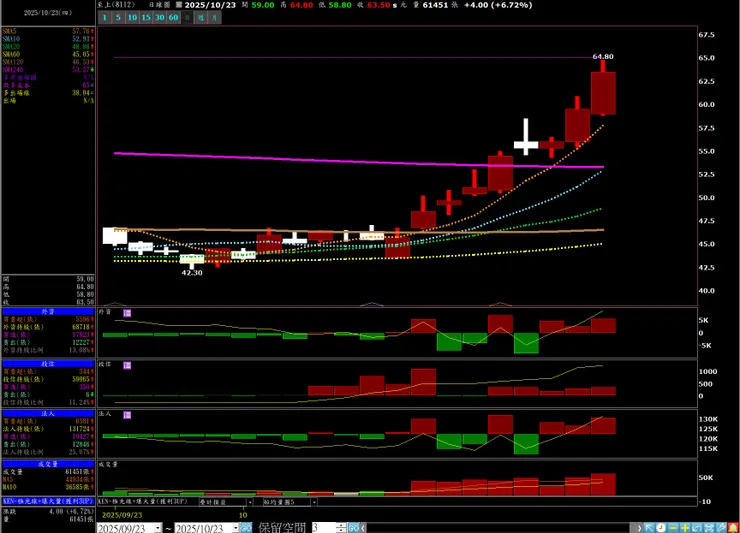Click the fit-to-frame icon in bottom toolbar
740x533 pixels.
709,527
